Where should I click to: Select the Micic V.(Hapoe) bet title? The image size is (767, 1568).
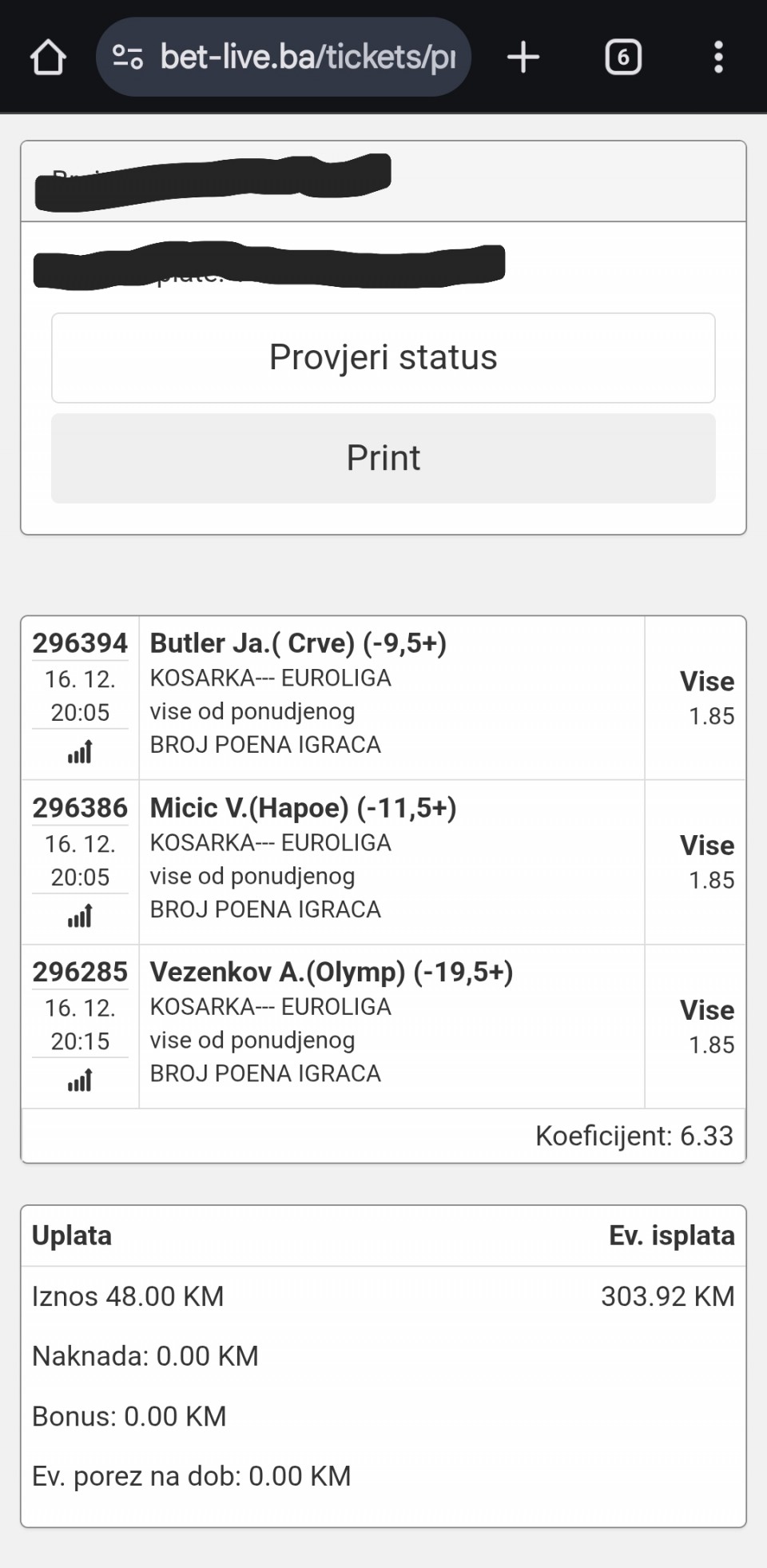coord(303,808)
